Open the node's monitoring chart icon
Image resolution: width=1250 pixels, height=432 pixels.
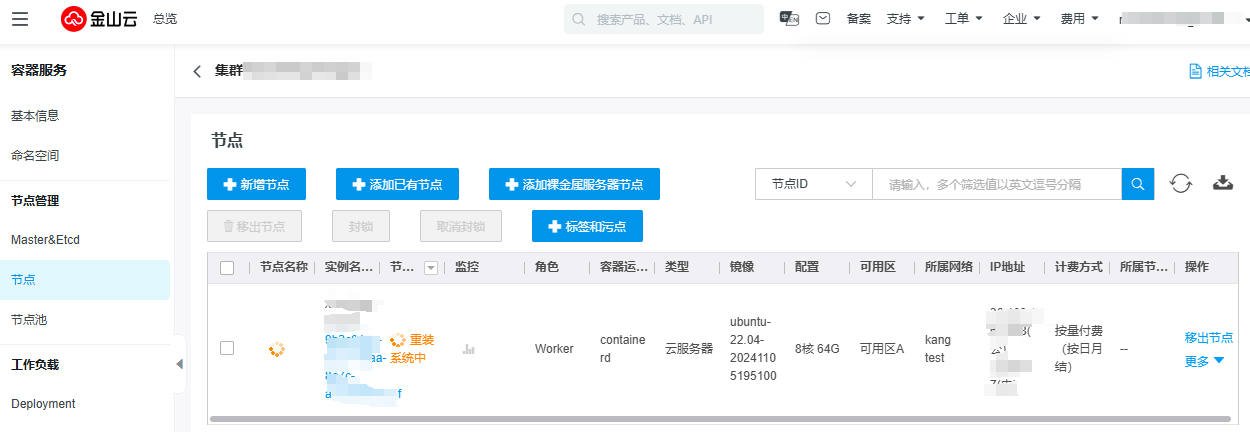click(468, 349)
